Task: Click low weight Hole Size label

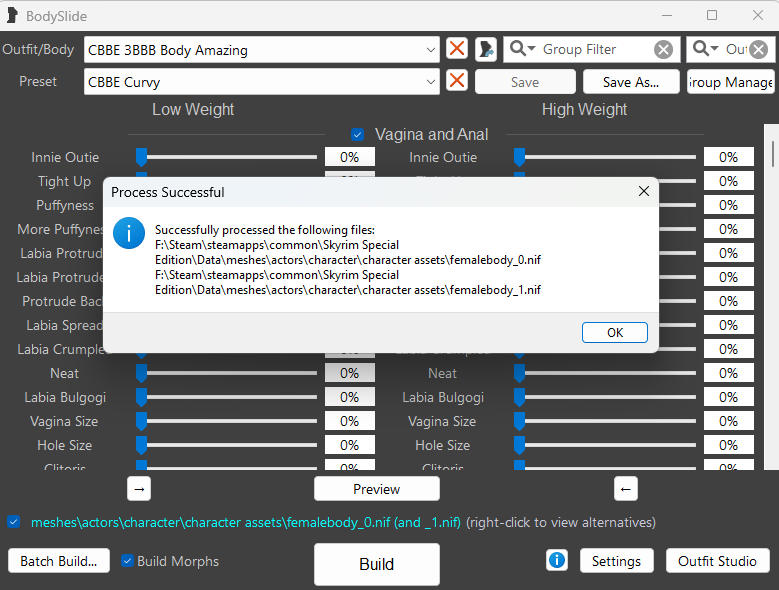Action: click(x=65, y=445)
